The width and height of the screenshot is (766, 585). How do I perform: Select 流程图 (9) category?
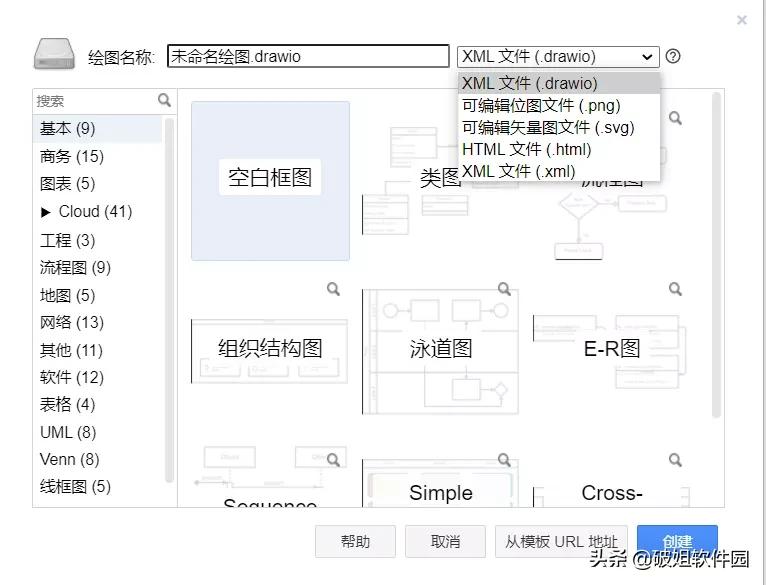(97, 267)
